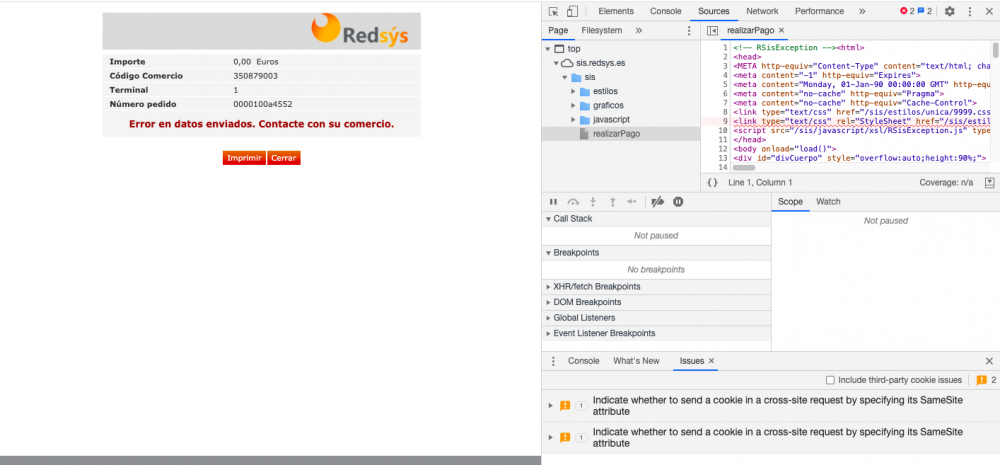Show more DevTools tabs chevron
The image size is (1000, 465).
[862, 11]
